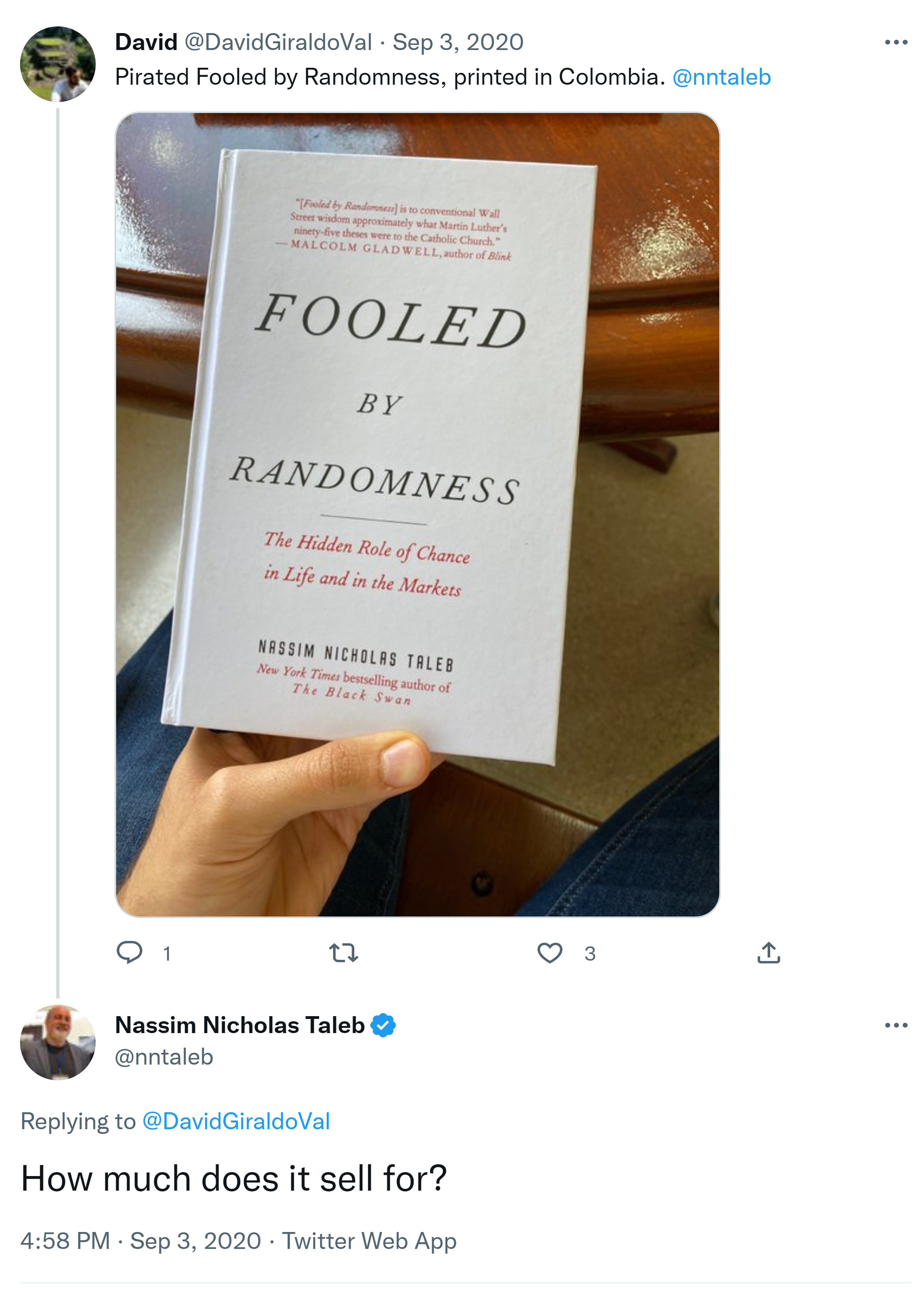This screenshot has width=924, height=1295.
Task: Like David's tweet with the heart icon
Action: click(x=550, y=952)
